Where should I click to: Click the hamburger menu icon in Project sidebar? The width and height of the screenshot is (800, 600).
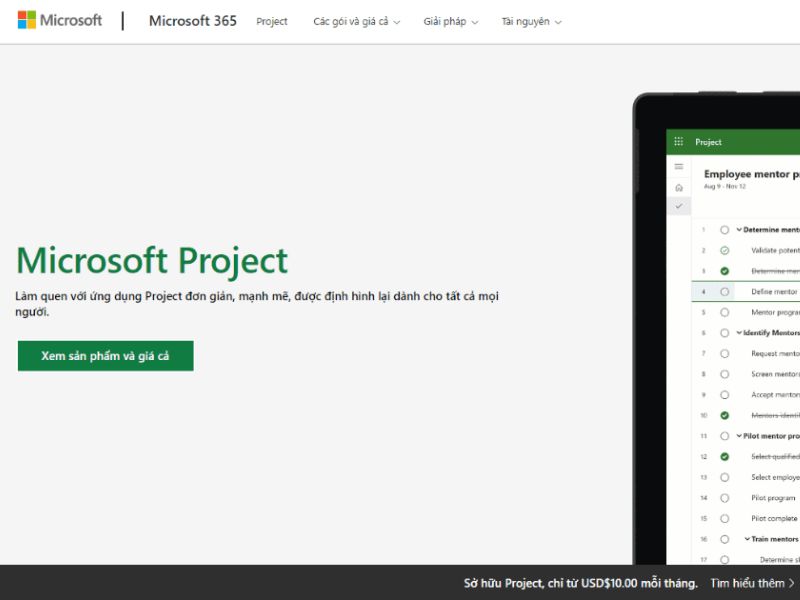679,166
